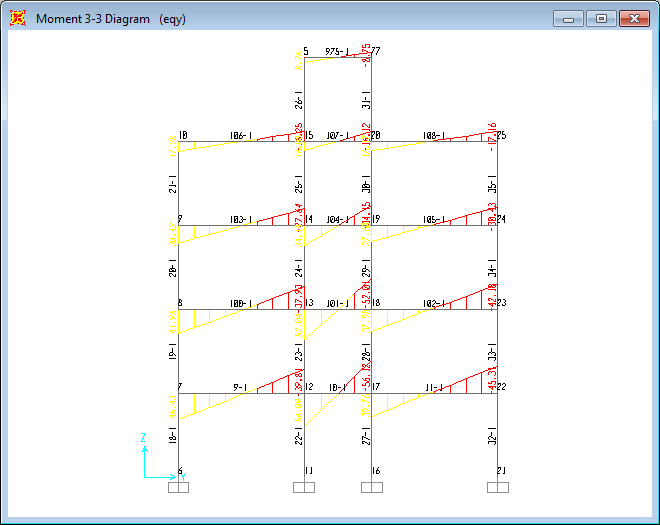Select beam label 100-1 in the left bay
Screen dimensions: 660x525
tap(241, 303)
